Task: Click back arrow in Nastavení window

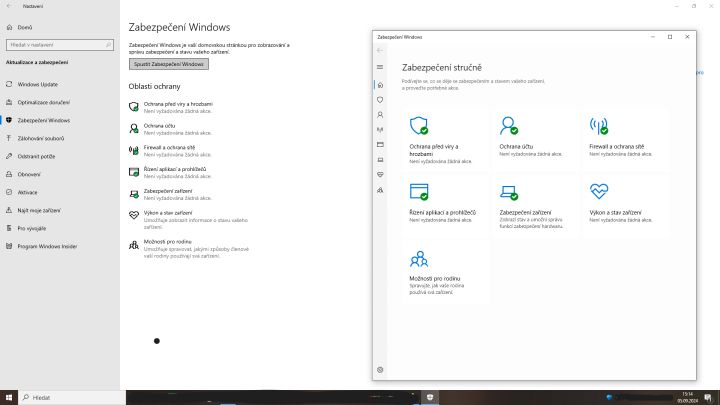Action: click(9, 6)
